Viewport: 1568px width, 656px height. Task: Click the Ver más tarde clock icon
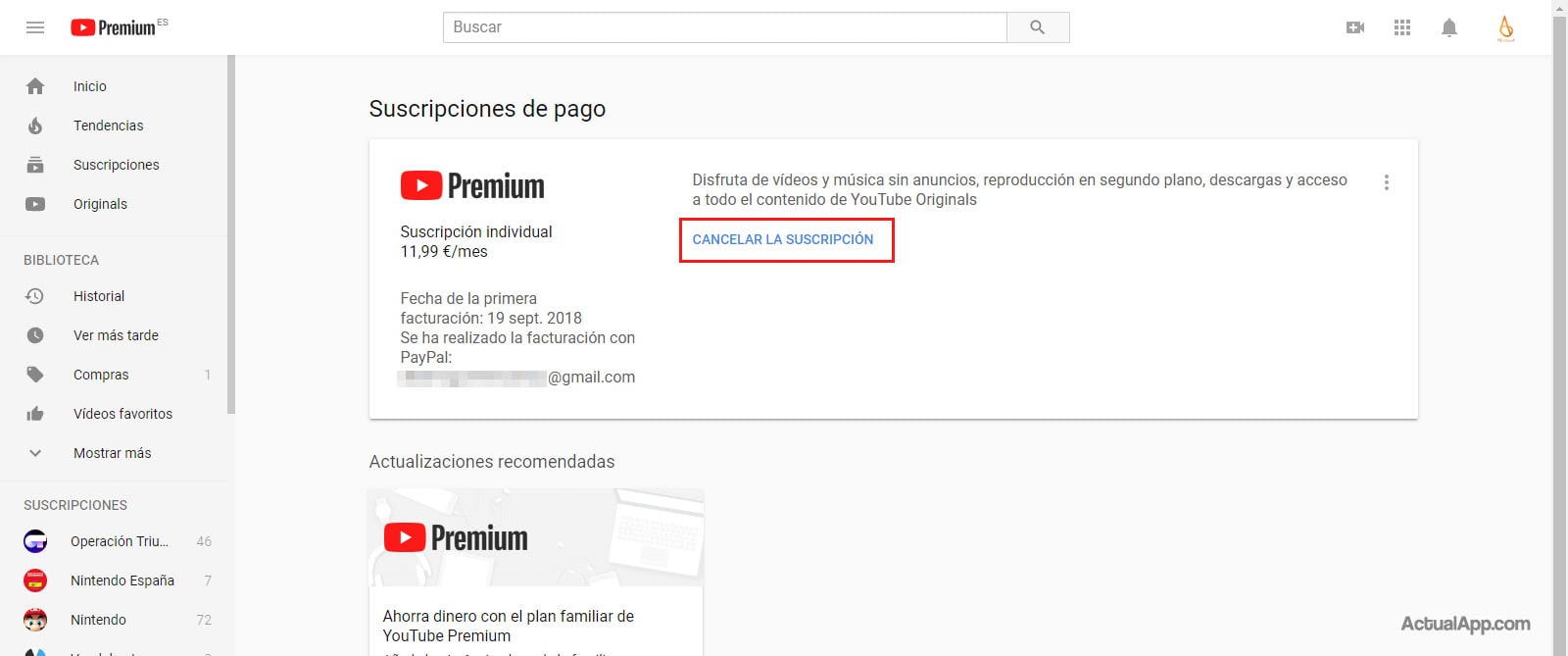pos(35,335)
